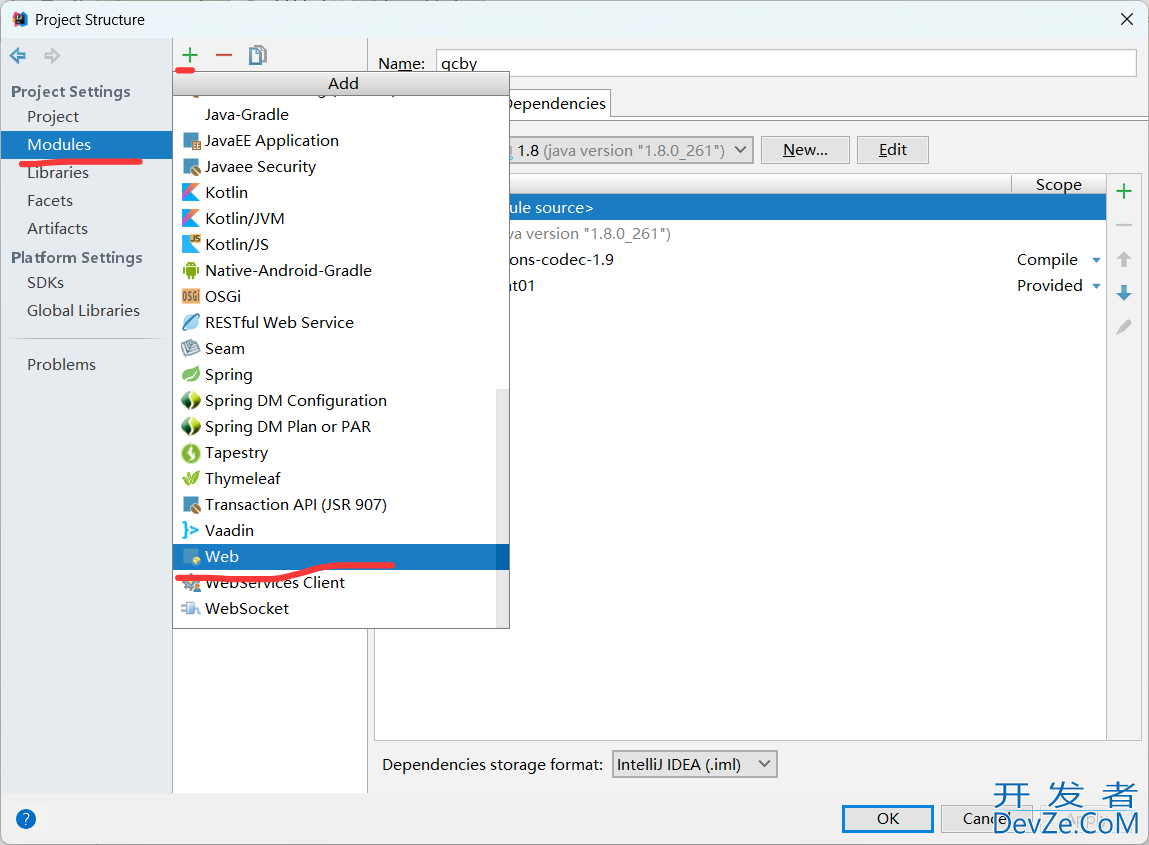This screenshot has width=1149, height=845.
Task: Go forward with the right arrow
Action: [x=51, y=56]
